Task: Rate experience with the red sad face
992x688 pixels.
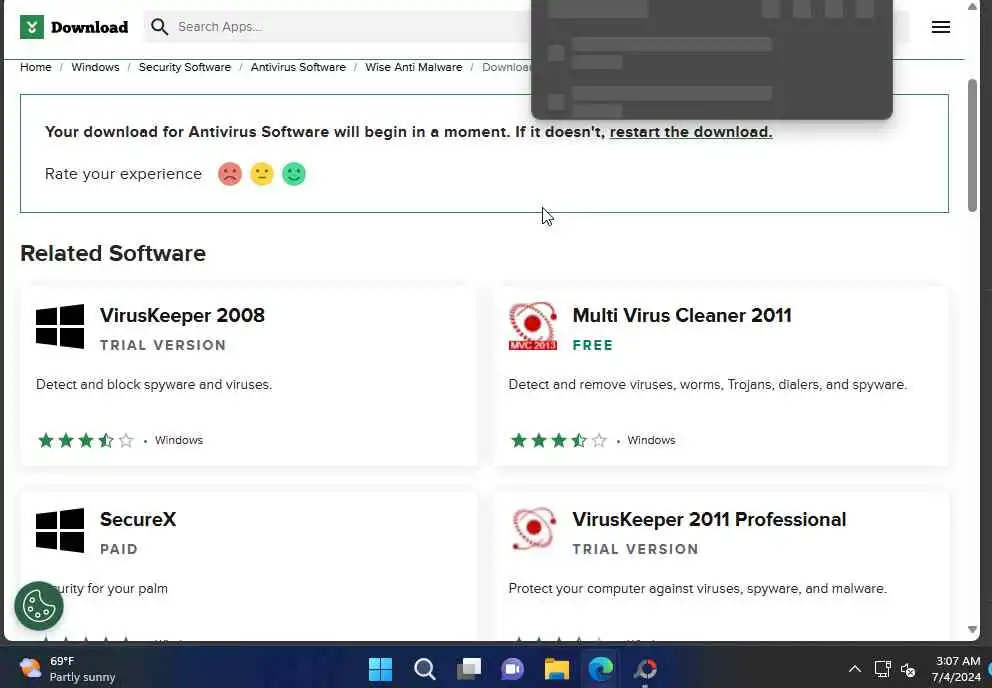Action: tap(230, 173)
